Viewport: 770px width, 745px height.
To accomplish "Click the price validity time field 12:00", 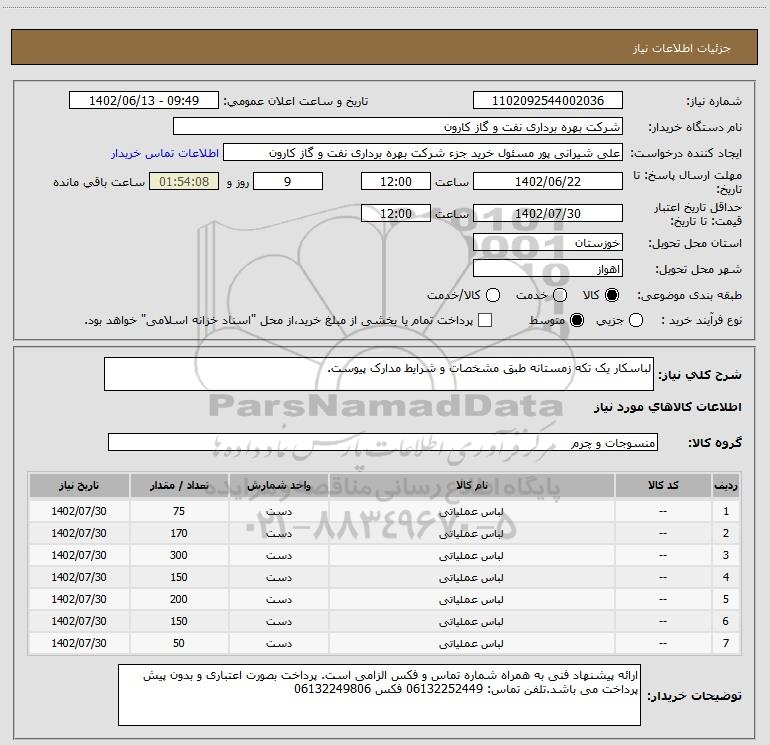I will pyautogui.click(x=396, y=214).
